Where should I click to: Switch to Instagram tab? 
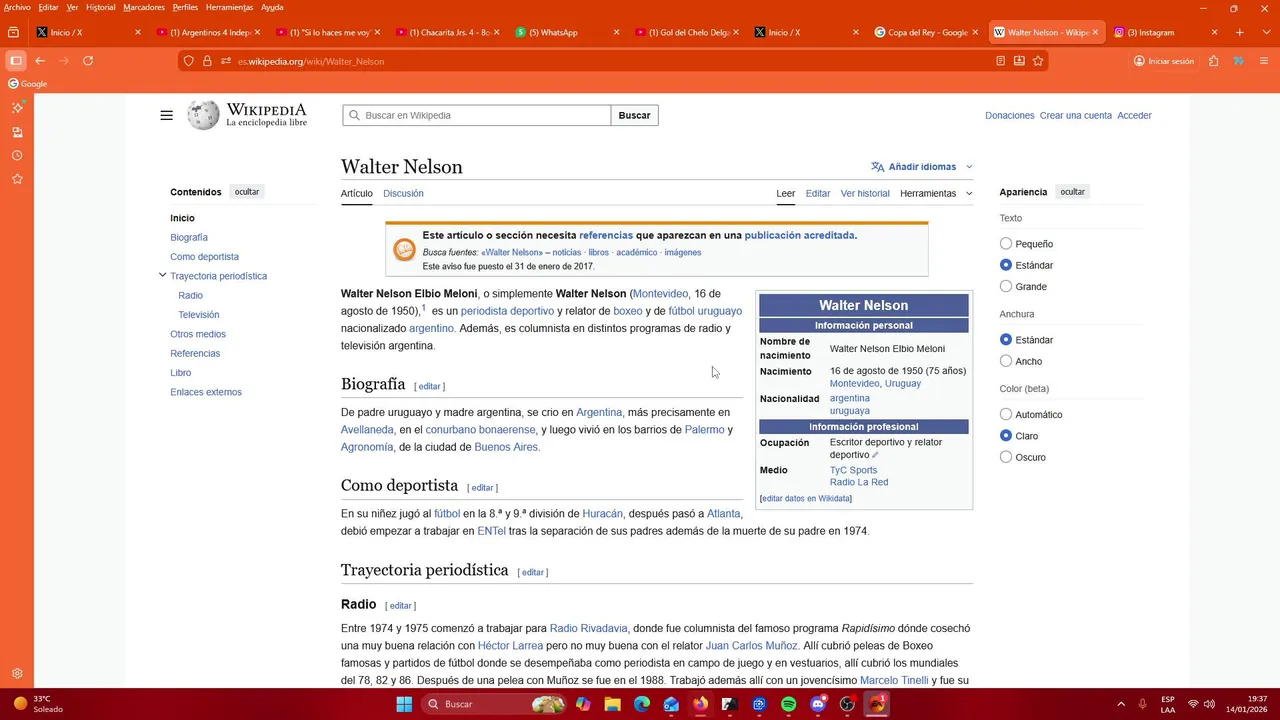tap(1166, 32)
